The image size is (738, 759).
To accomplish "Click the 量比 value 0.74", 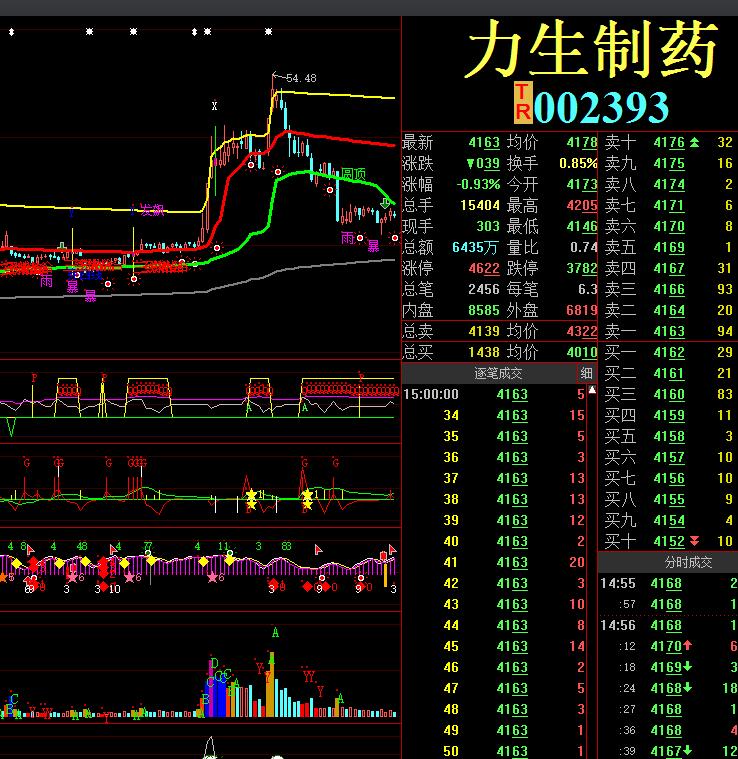I will 584,247.
